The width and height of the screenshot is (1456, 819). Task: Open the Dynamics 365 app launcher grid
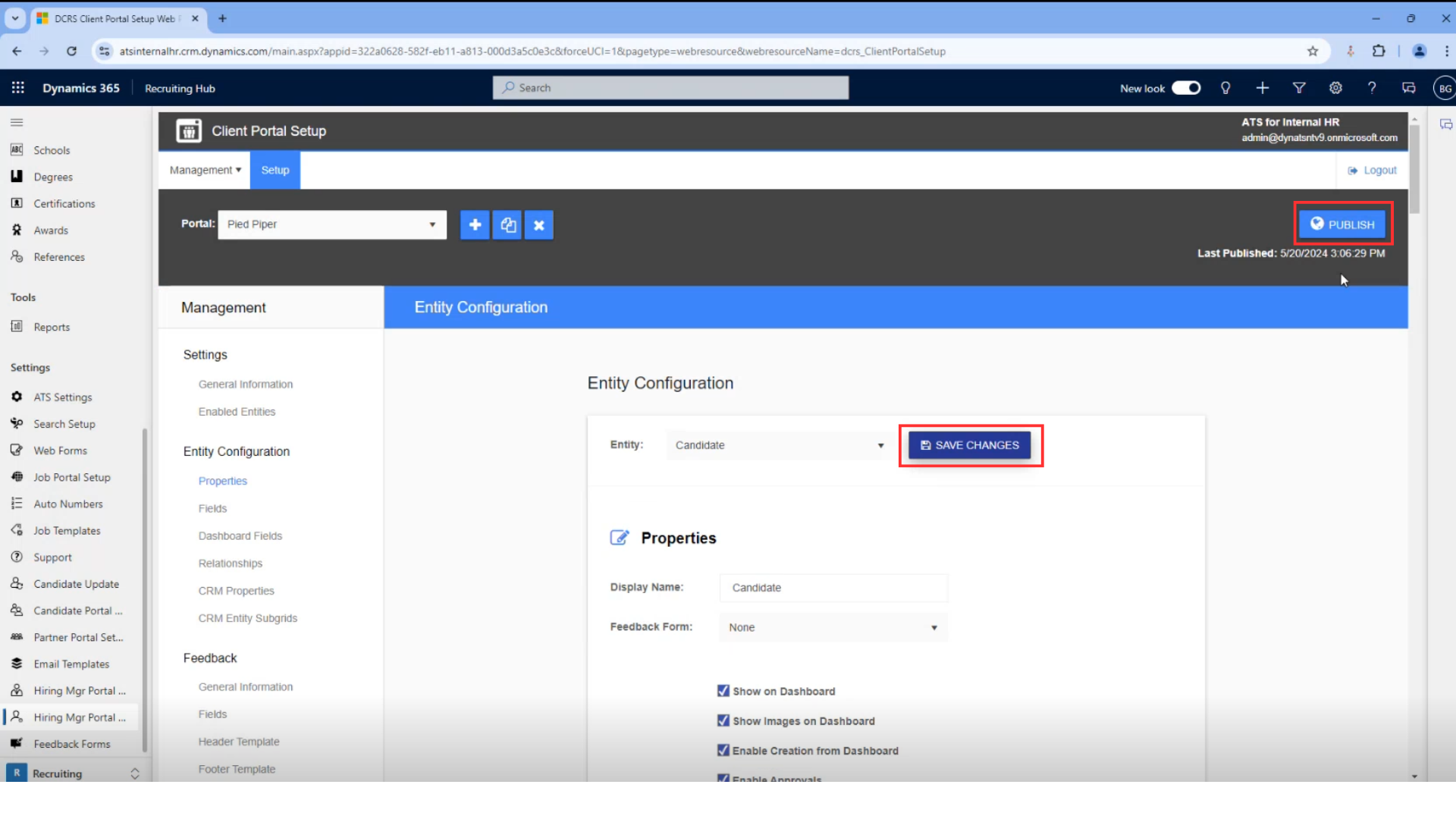18,88
